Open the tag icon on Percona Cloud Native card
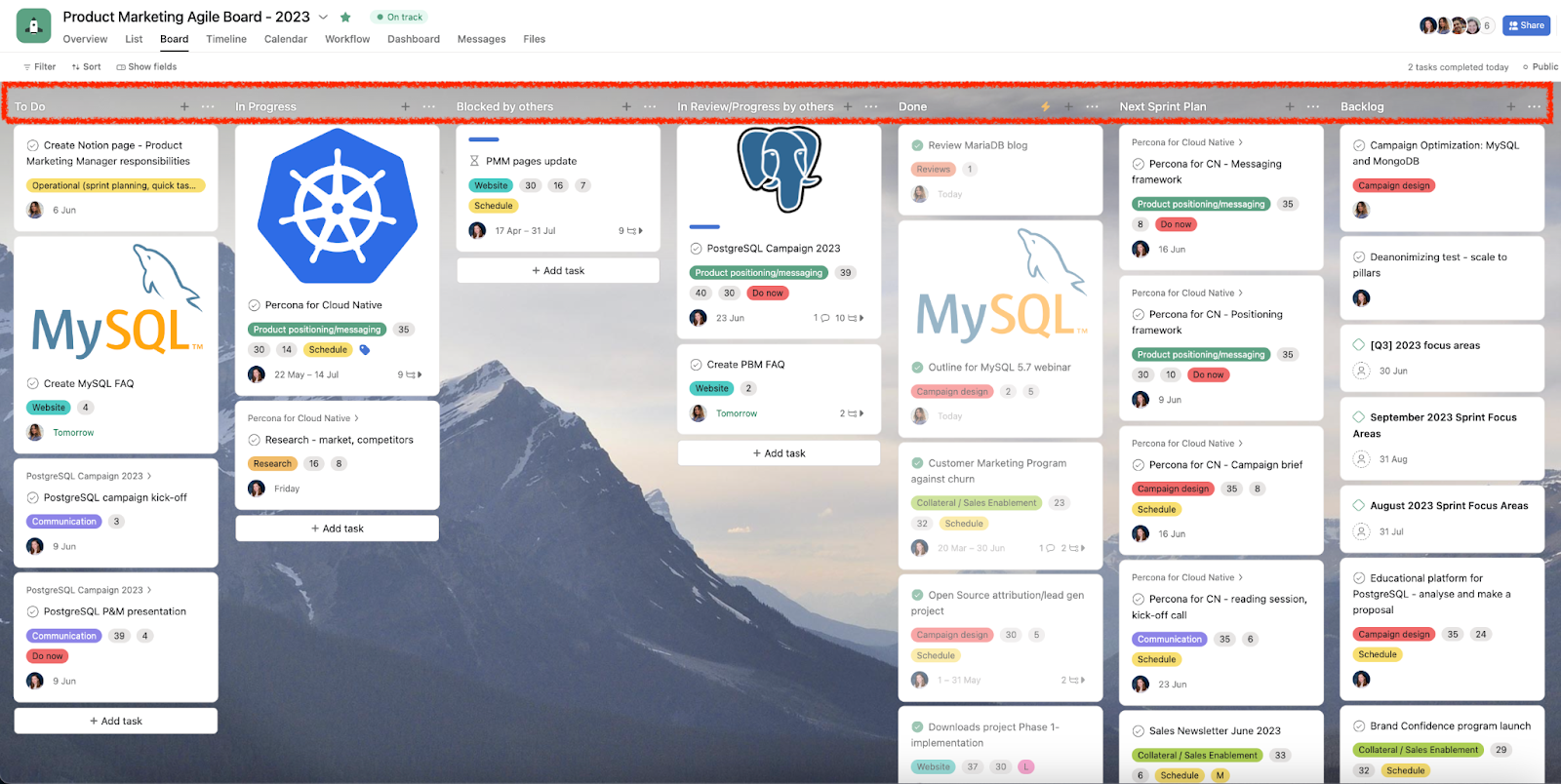The image size is (1561, 784). tap(365, 350)
